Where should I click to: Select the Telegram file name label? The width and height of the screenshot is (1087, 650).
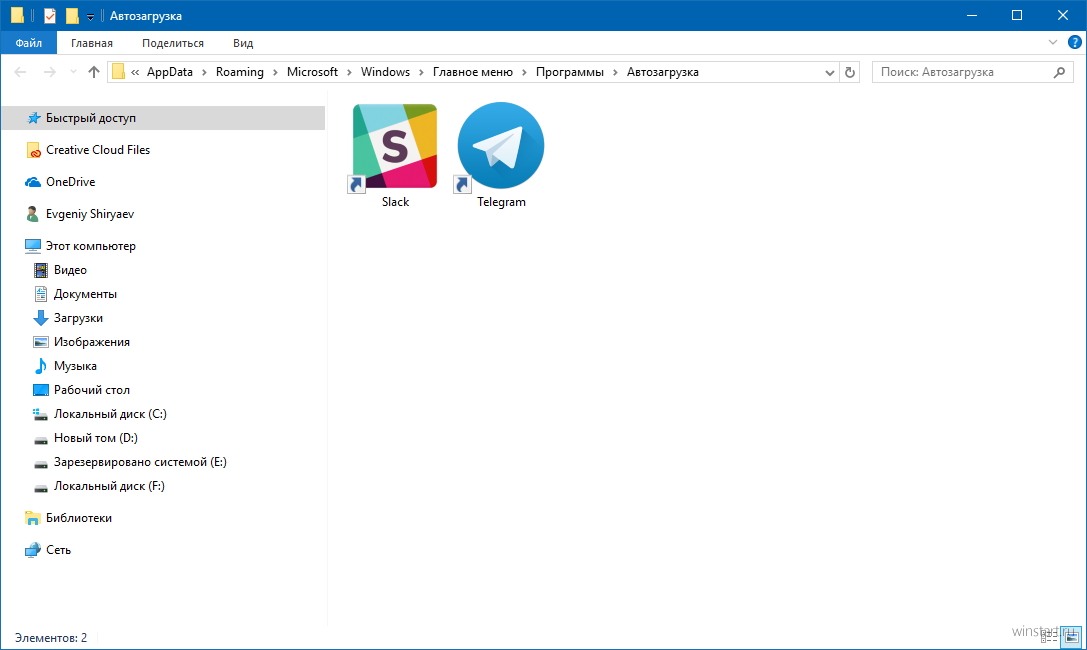[x=501, y=202]
